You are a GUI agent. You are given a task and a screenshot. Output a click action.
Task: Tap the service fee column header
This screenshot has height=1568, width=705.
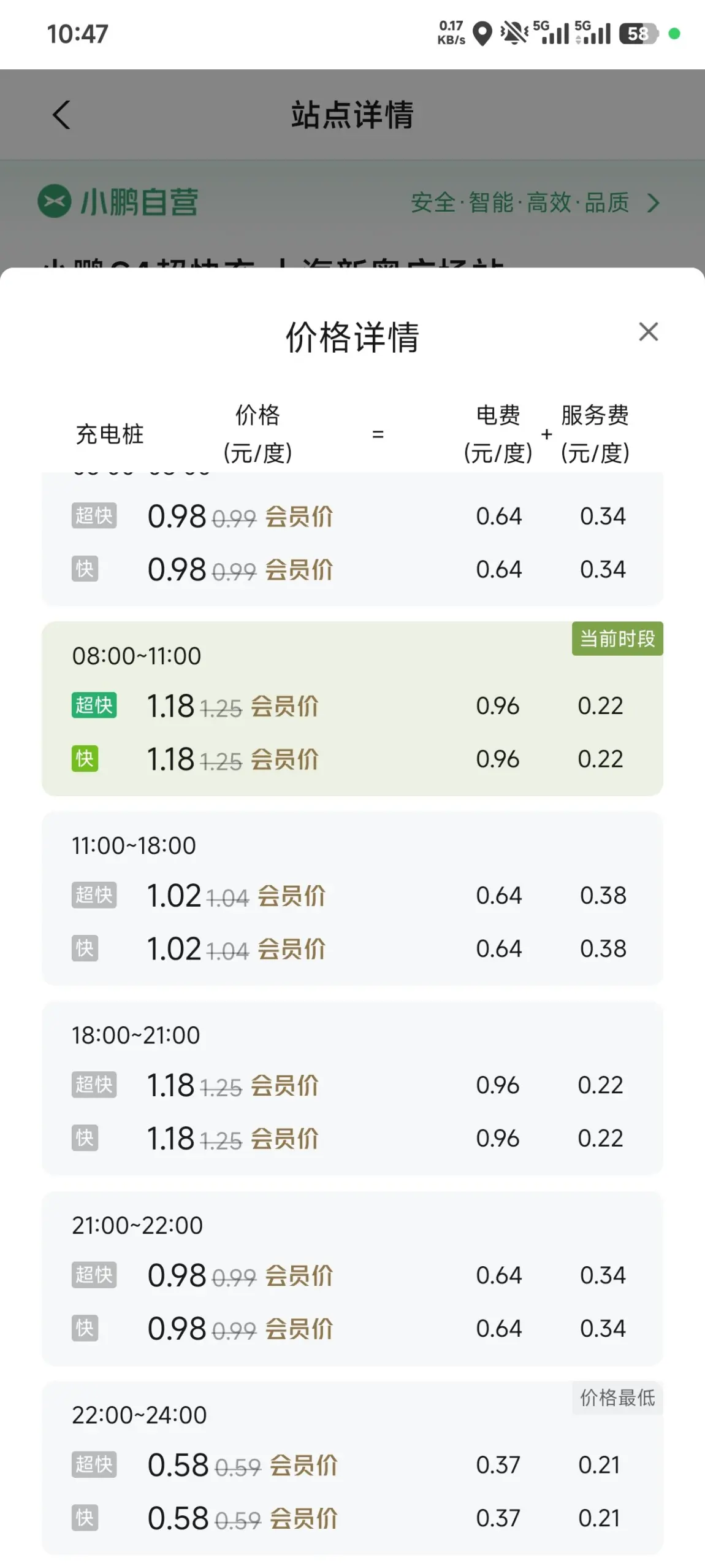click(595, 434)
